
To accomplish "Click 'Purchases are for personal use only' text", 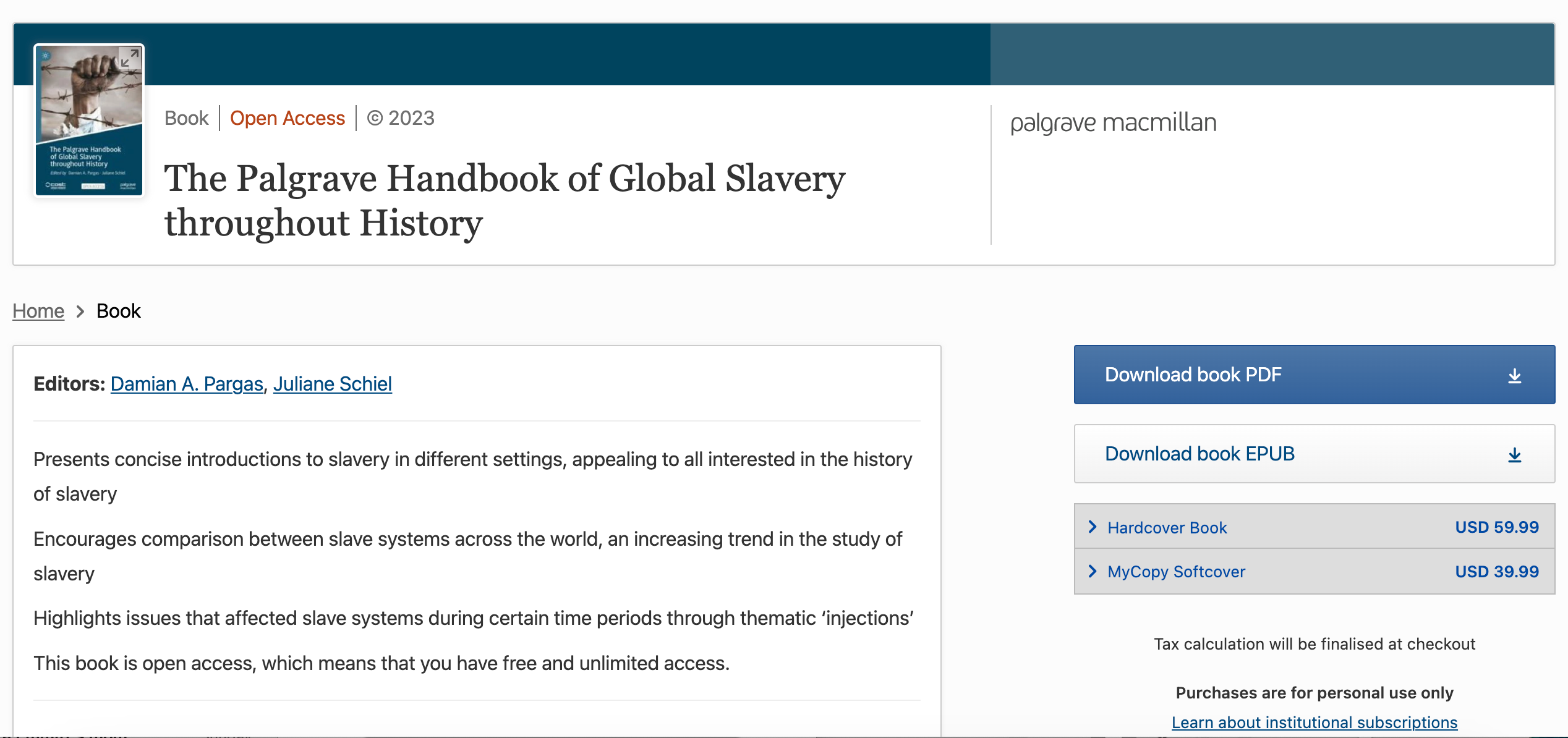I will tap(1314, 693).
